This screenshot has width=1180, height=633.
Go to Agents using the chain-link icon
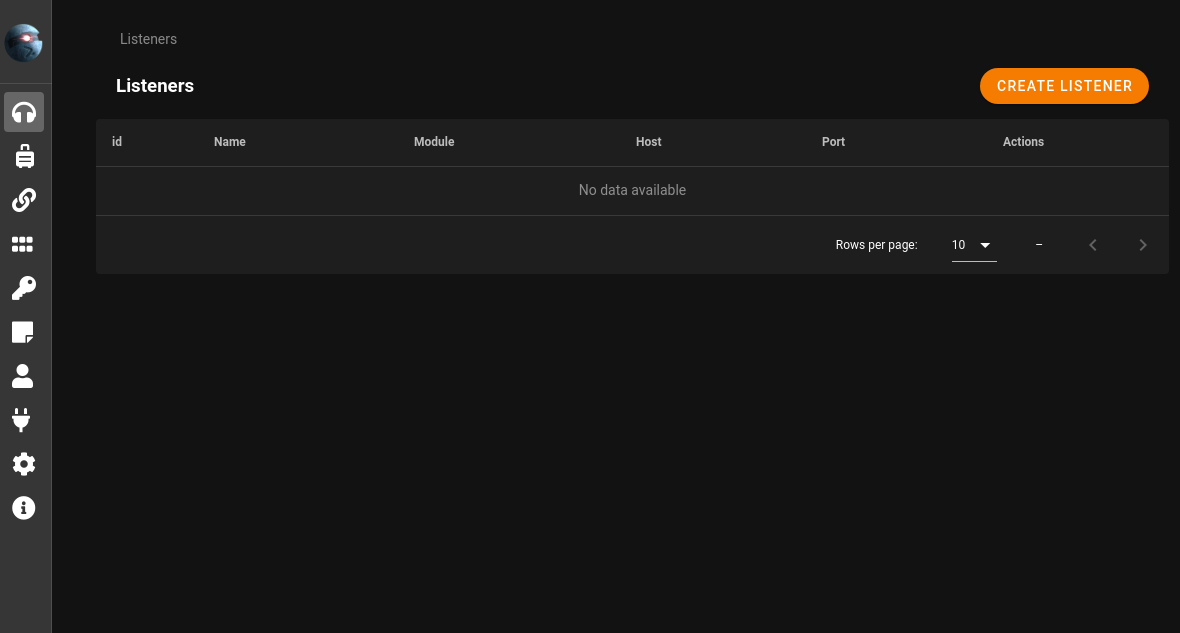point(24,200)
